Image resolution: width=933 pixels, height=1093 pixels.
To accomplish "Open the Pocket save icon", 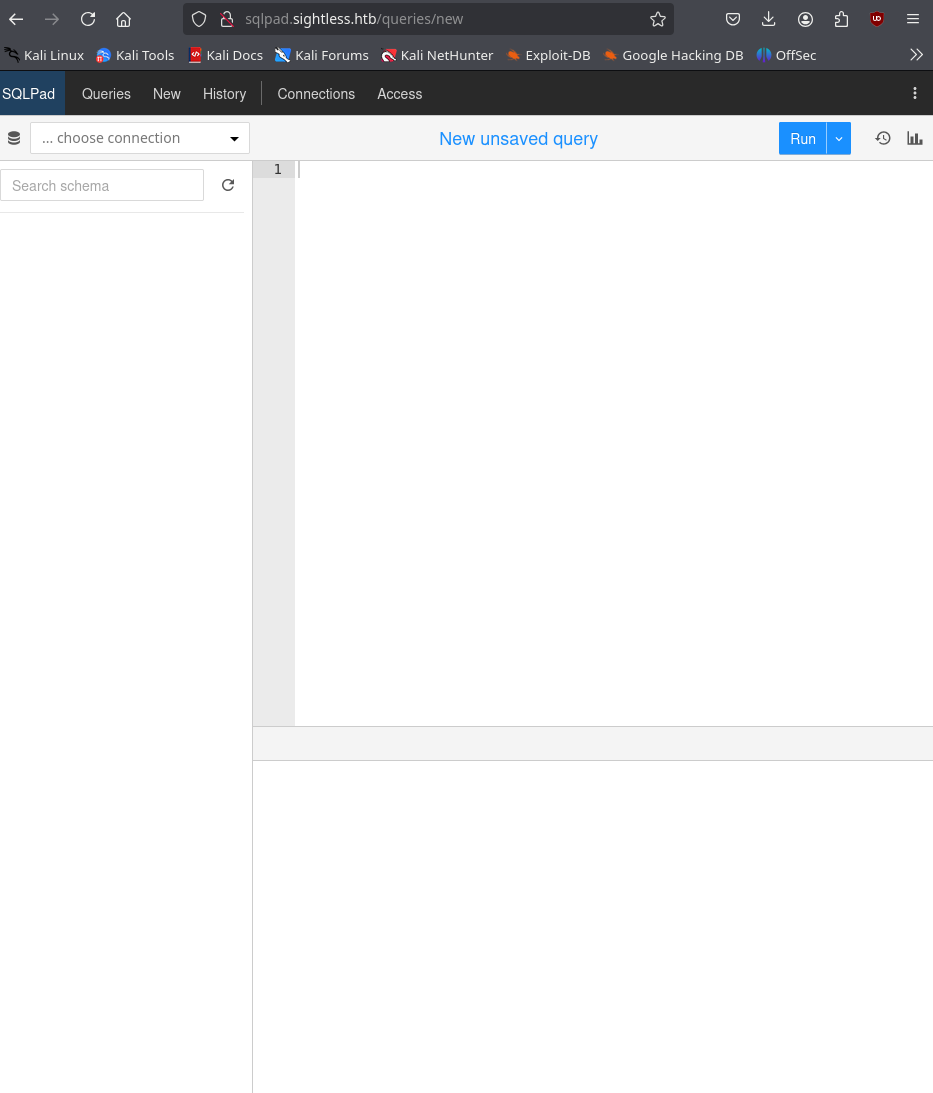I will tap(733, 20).
